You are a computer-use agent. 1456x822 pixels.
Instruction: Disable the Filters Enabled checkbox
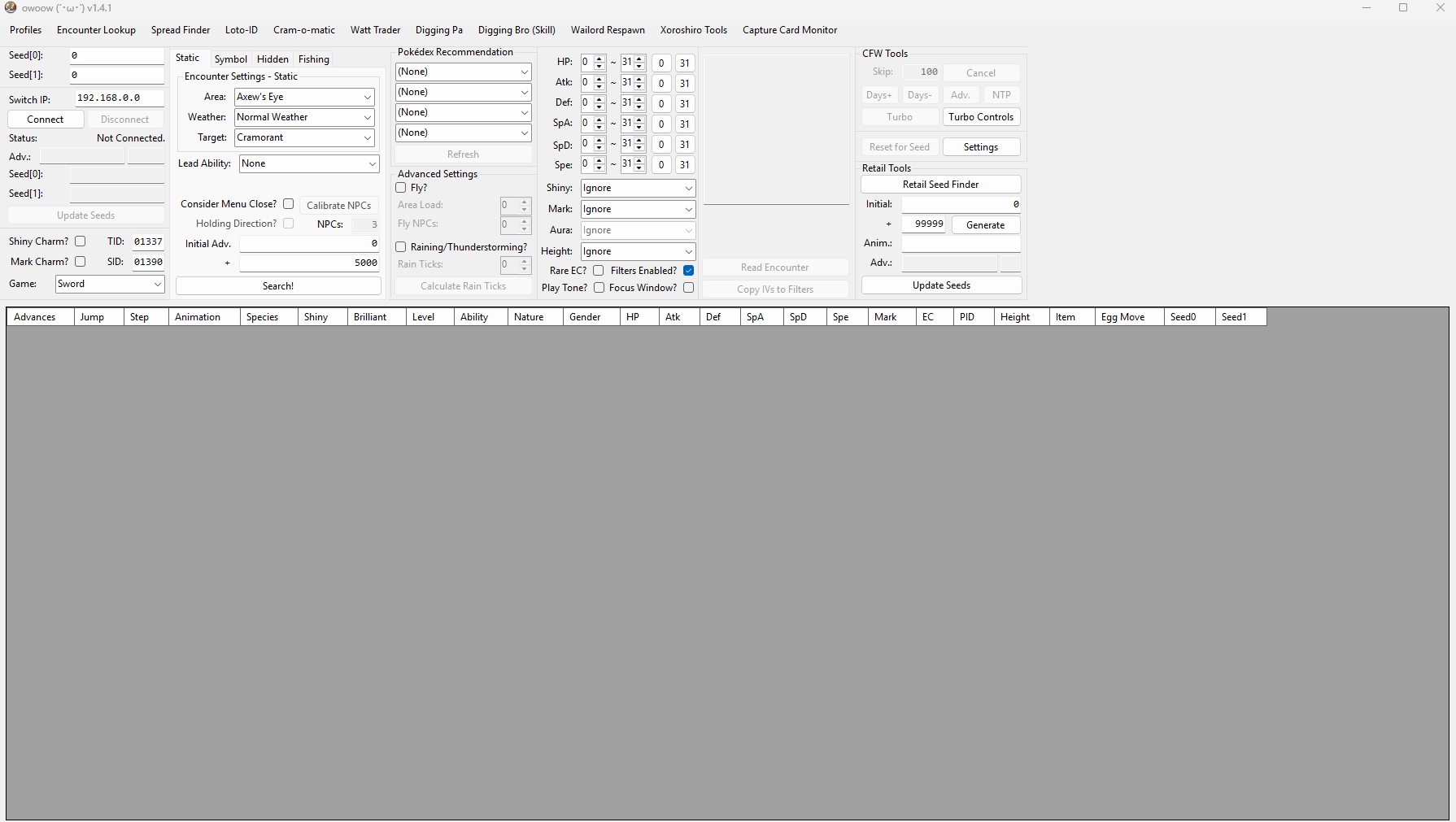(689, 271)
